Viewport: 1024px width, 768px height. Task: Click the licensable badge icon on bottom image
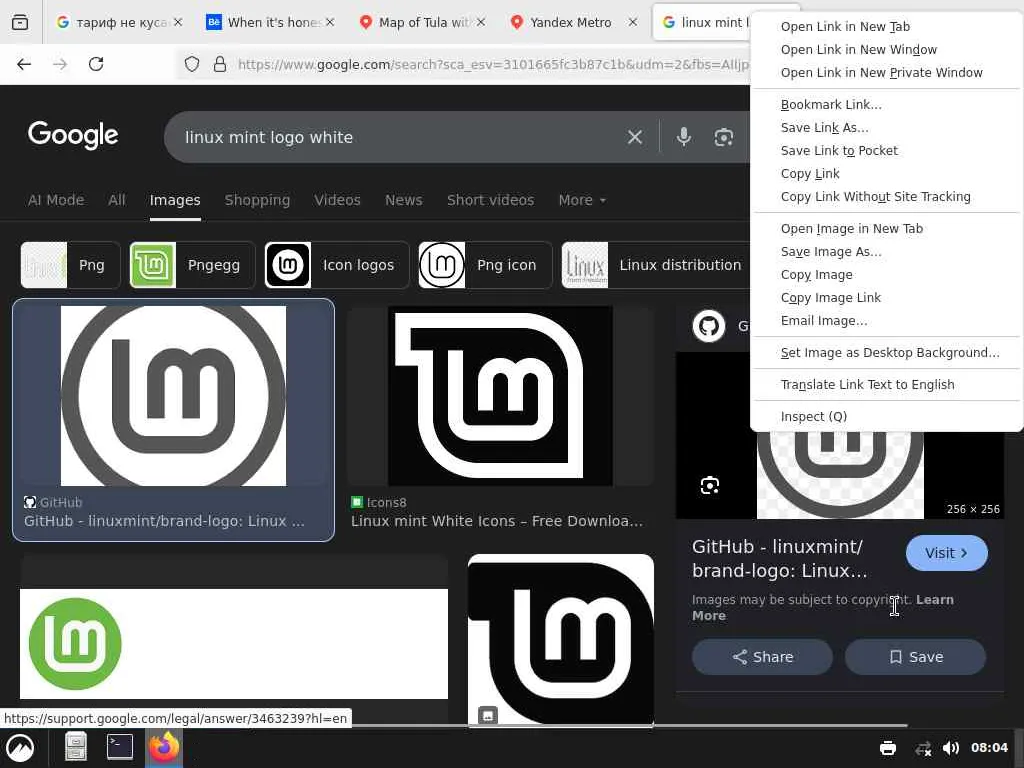coord(488,715)
